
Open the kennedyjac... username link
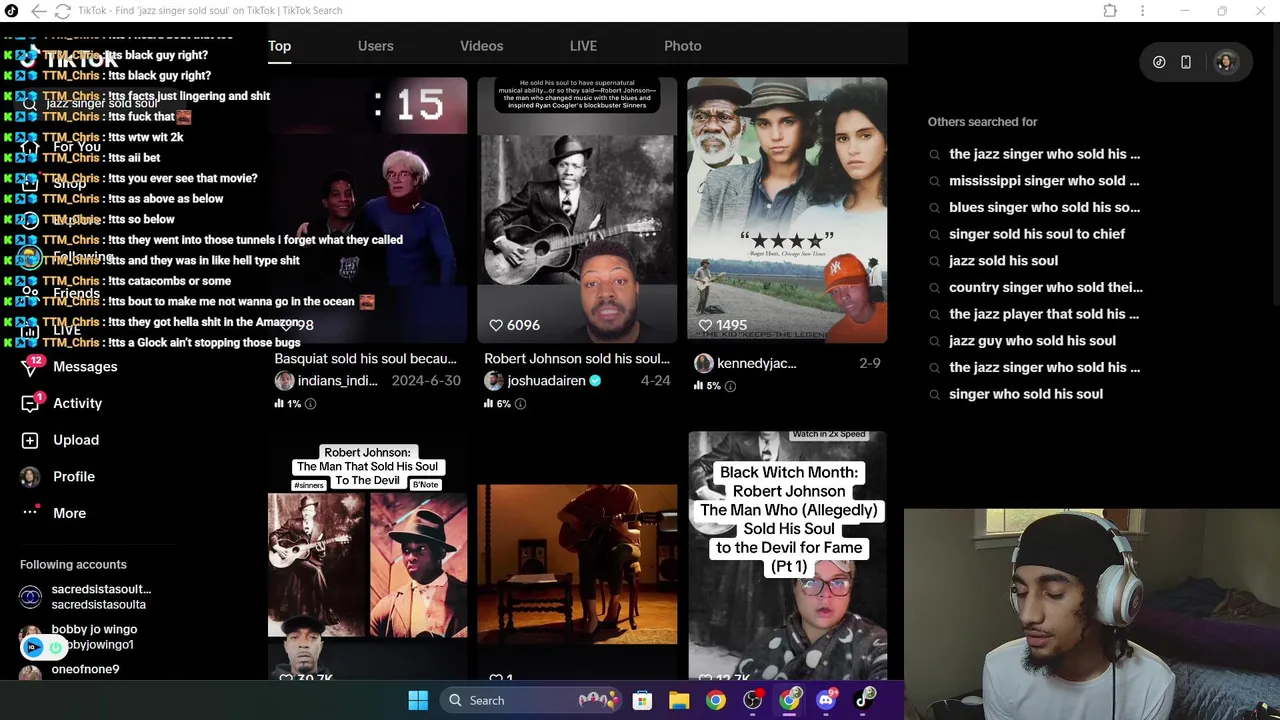click(757, 363)
